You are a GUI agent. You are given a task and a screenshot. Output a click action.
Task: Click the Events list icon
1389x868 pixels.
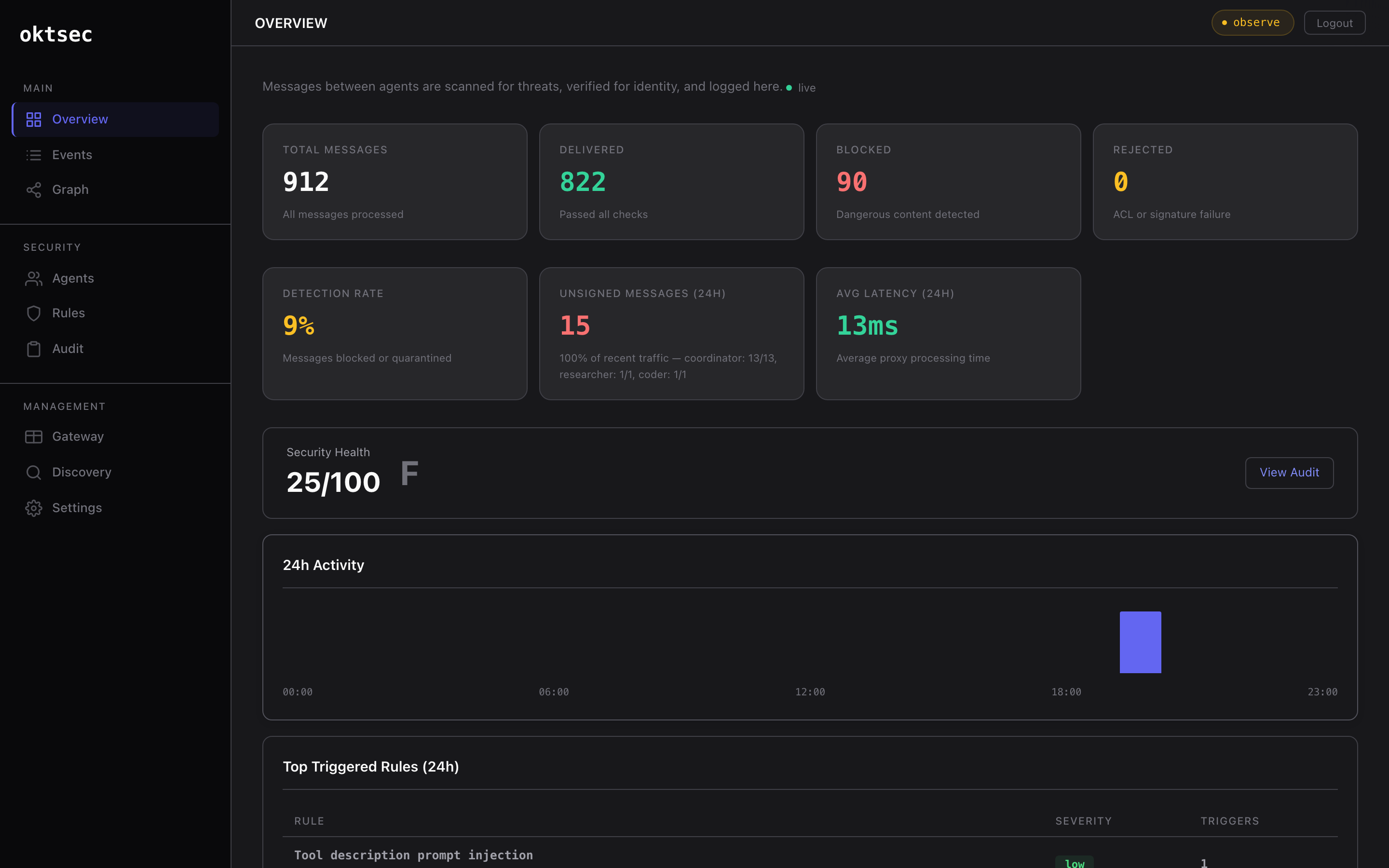tap(33, 154)
